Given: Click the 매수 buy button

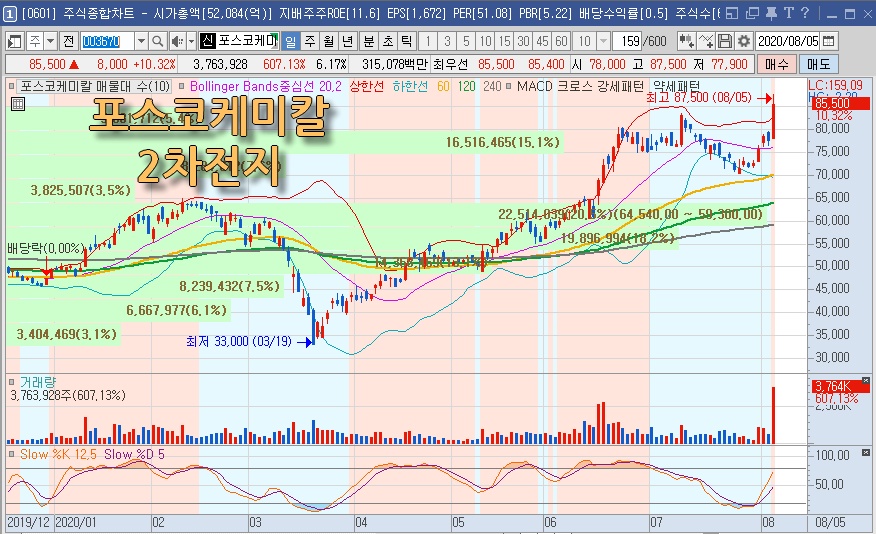Looking at the screenshot, I should tap(777, 64).
